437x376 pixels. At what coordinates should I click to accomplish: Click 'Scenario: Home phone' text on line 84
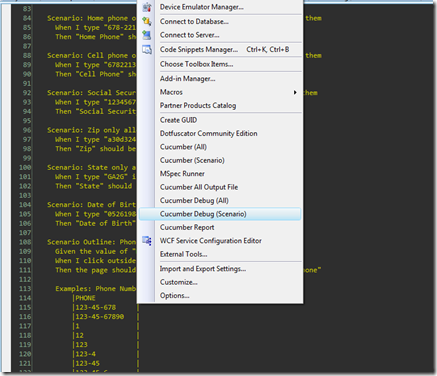(87, 18)
